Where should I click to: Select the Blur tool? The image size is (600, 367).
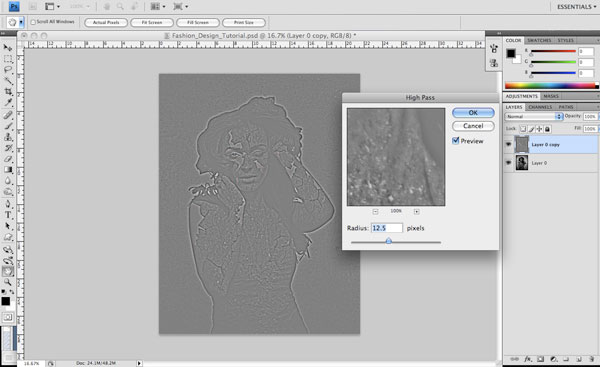[8, 181]
